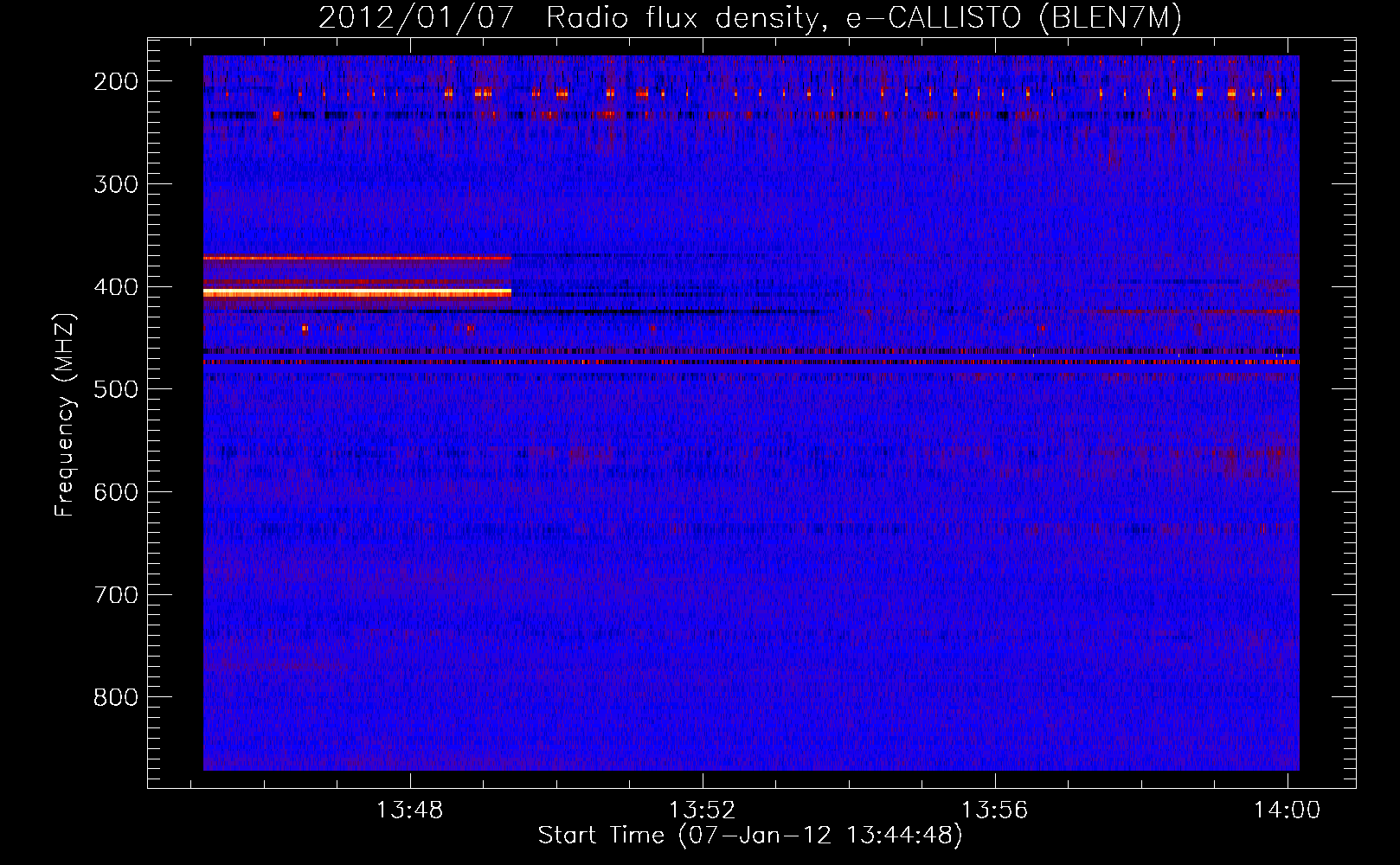
Task: Select the 300 frequency tick label
Action: pyautogui.click(x=116, y=184)
